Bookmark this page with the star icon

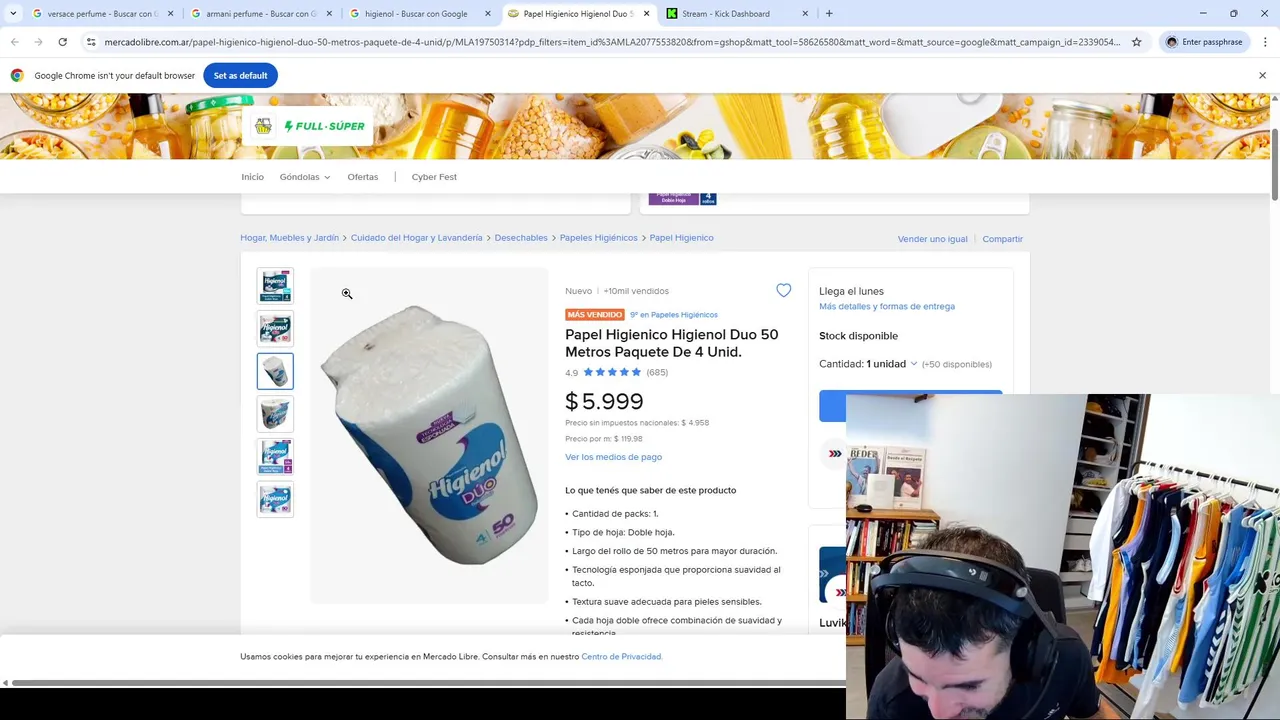[1137, 42]
